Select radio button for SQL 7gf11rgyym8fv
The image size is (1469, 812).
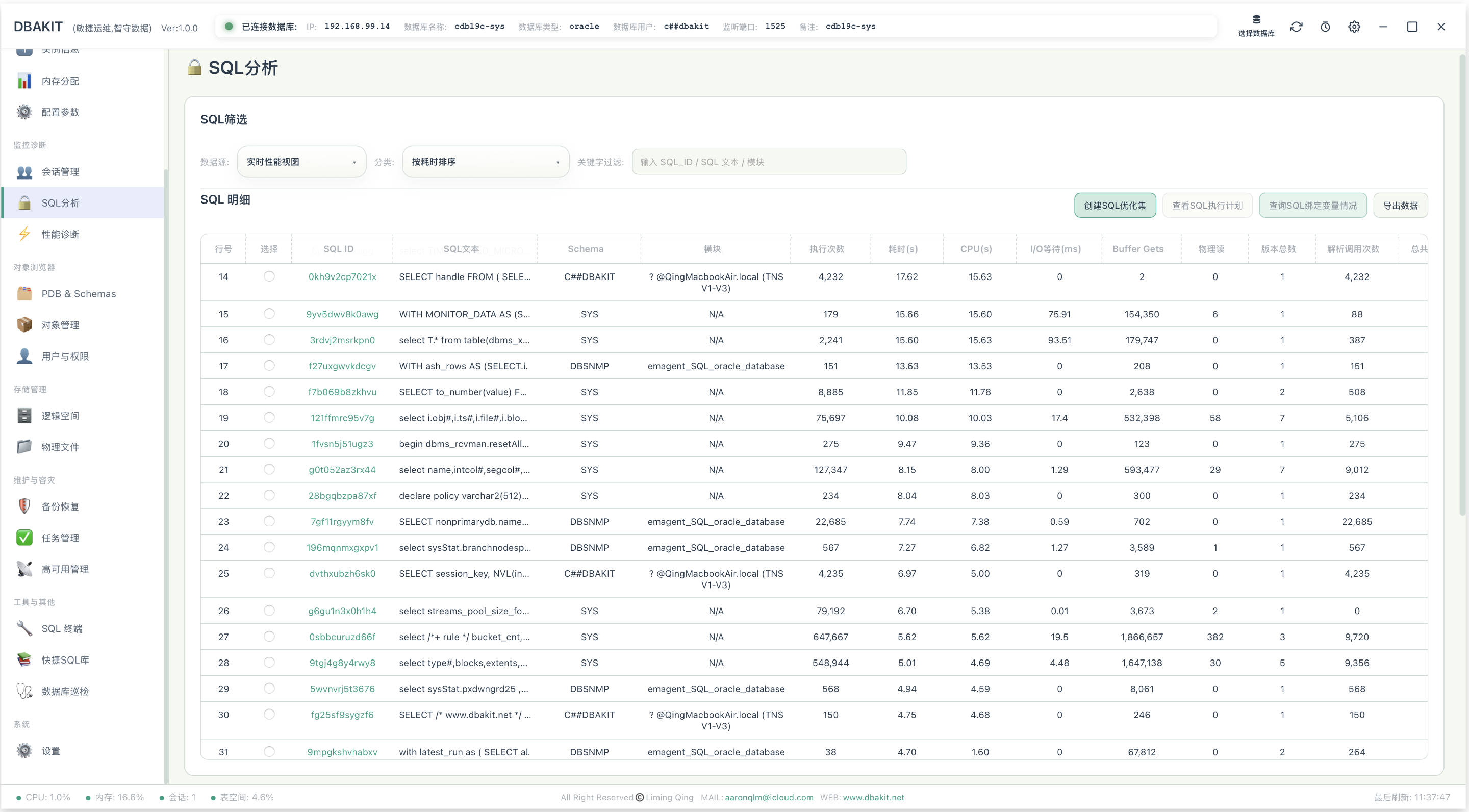click(269, 521)
